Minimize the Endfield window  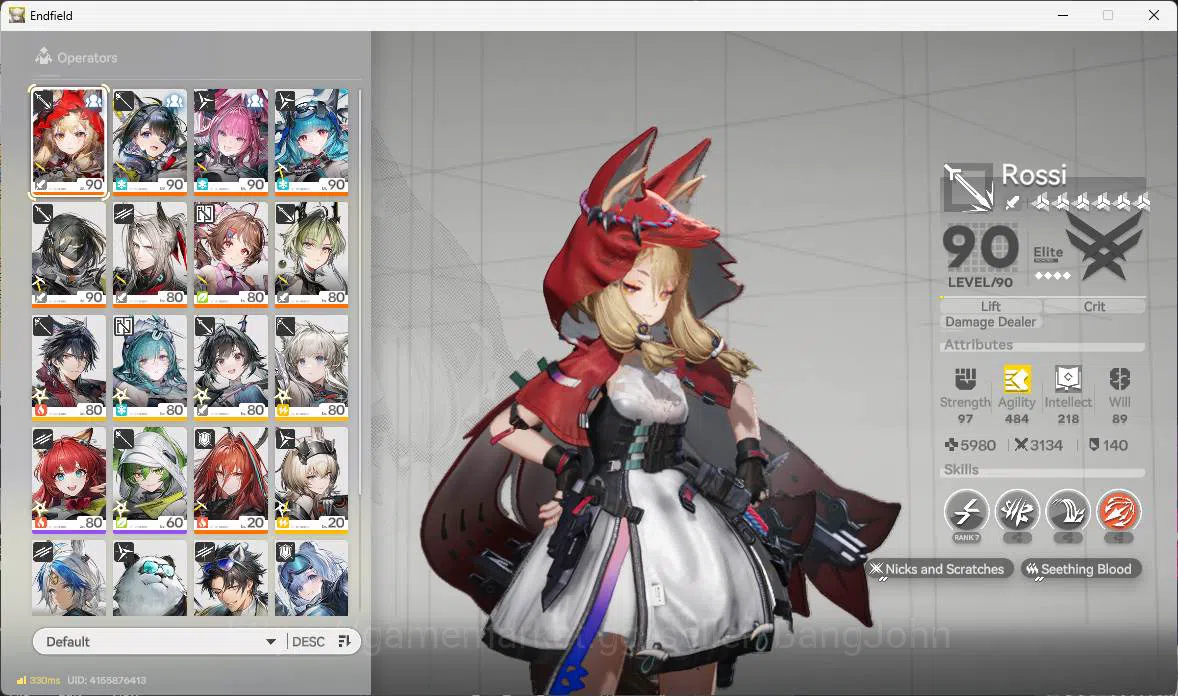(x=1063, y=15)
